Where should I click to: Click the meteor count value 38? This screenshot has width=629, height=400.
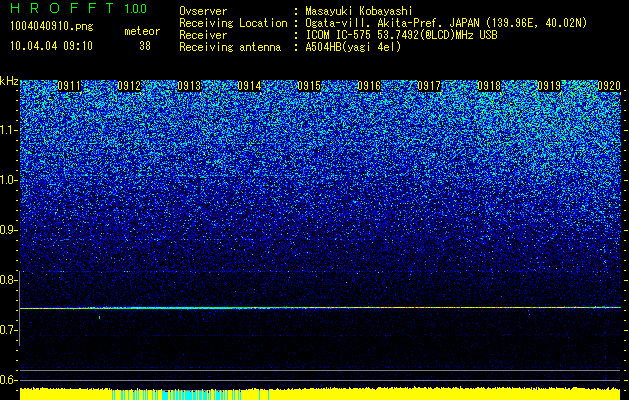click(x=145, y=46)
